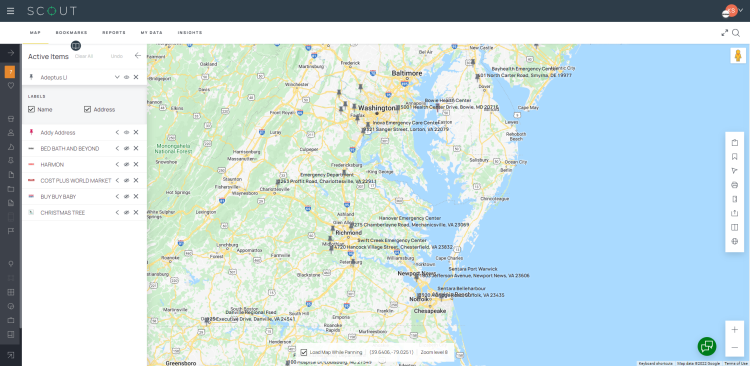This screenshot has width=750, height=366.
Task: Toggle the Name label checkbox
Action: click(x=32, y=109)
